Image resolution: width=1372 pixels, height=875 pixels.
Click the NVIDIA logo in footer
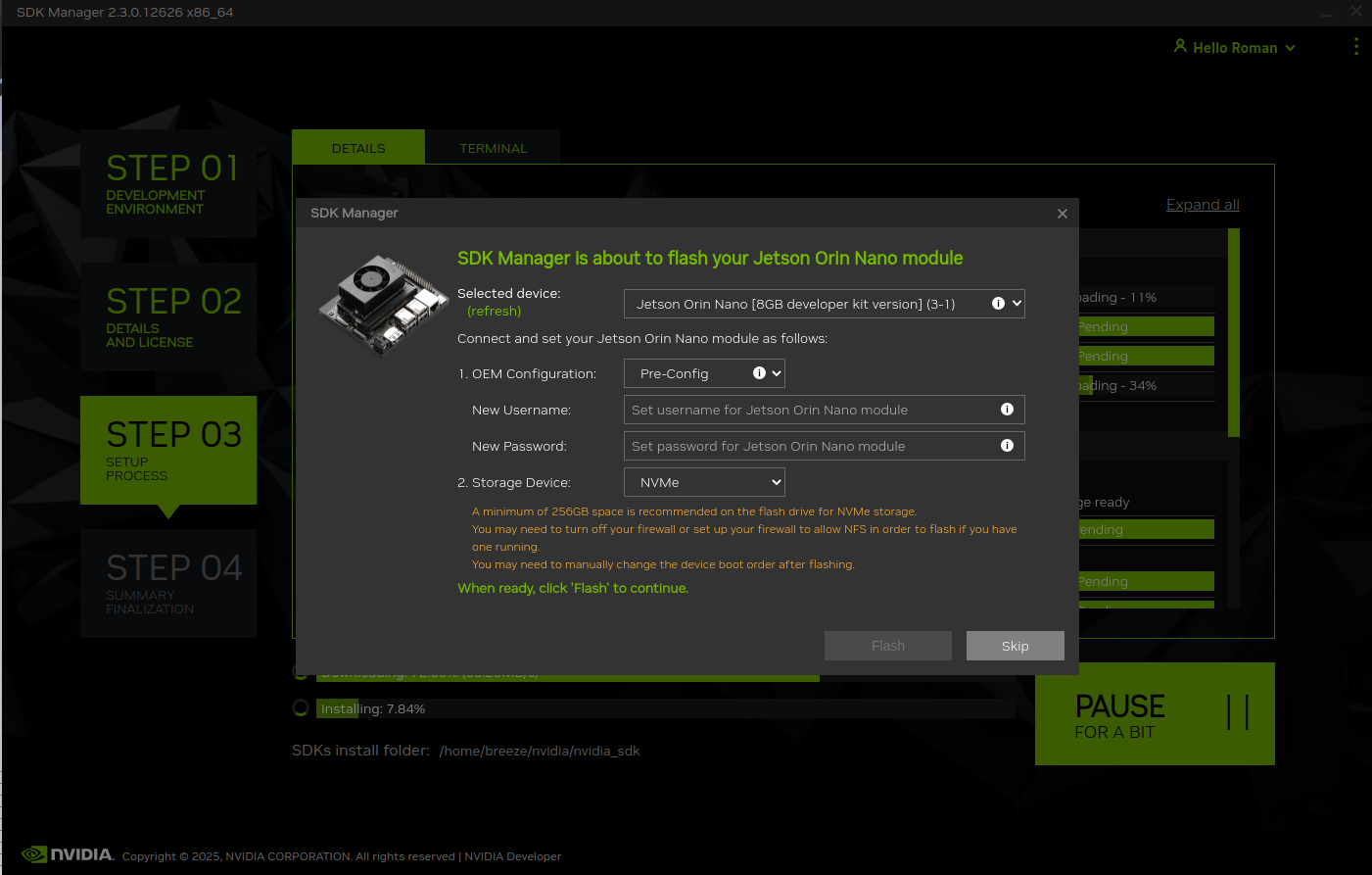[69, 854]
